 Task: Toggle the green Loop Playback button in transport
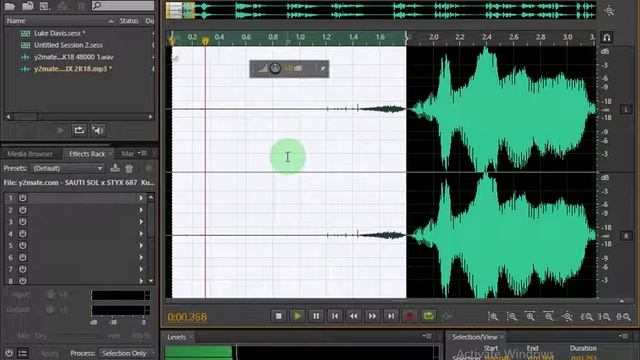click(429, 316)
